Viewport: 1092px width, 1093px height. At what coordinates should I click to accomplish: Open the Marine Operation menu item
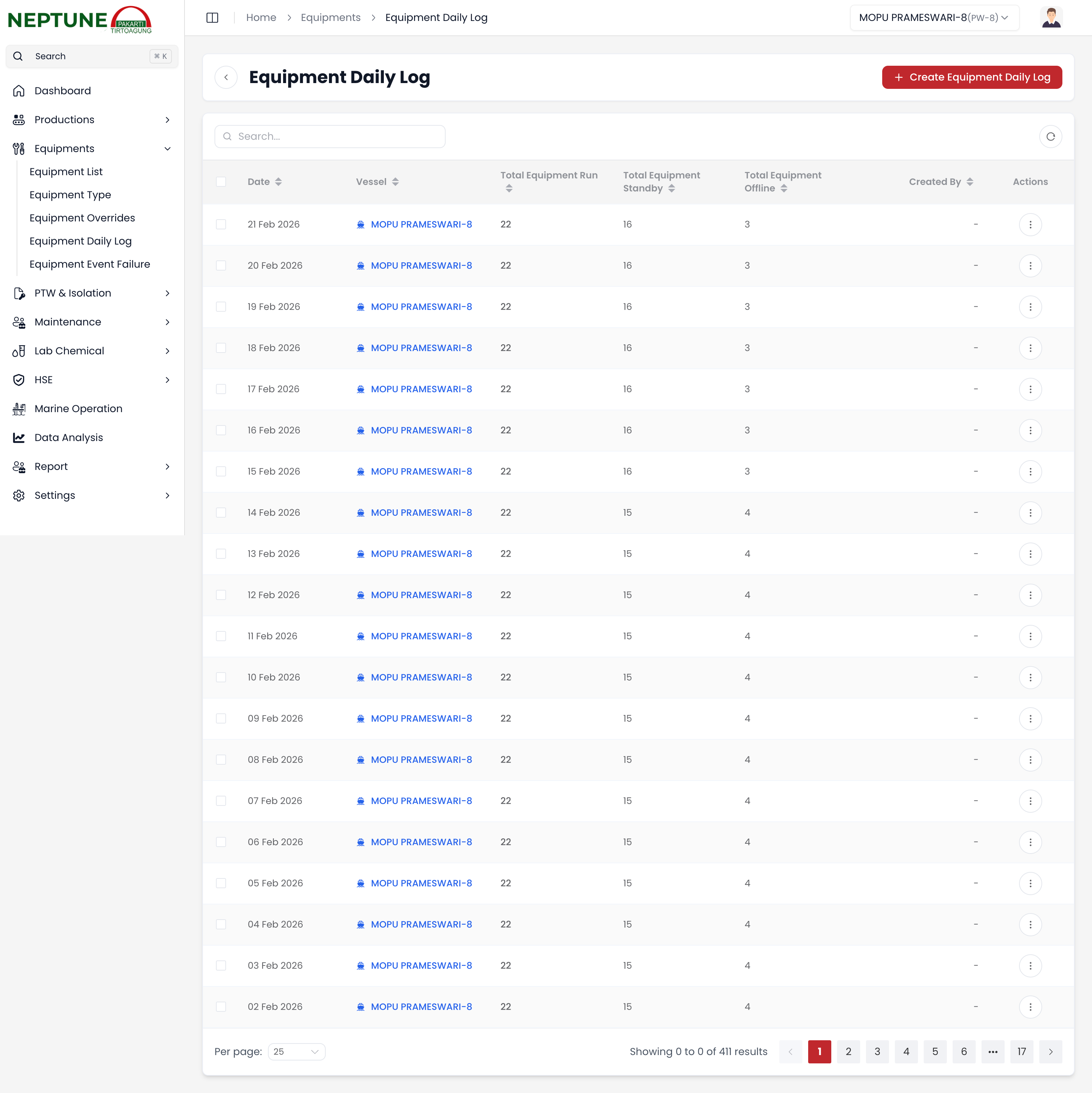(78, 409)
